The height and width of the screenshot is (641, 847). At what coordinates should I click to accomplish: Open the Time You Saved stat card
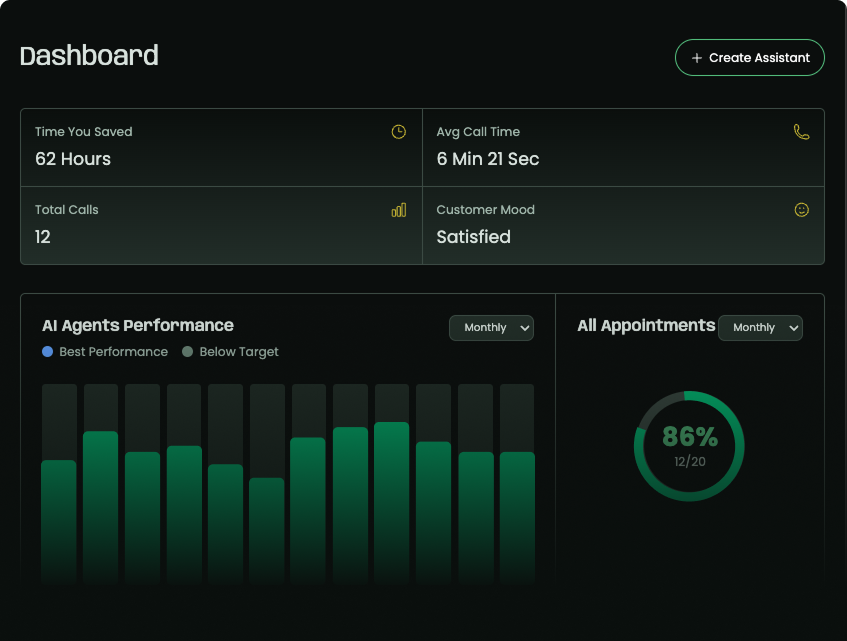click(221, 147)
